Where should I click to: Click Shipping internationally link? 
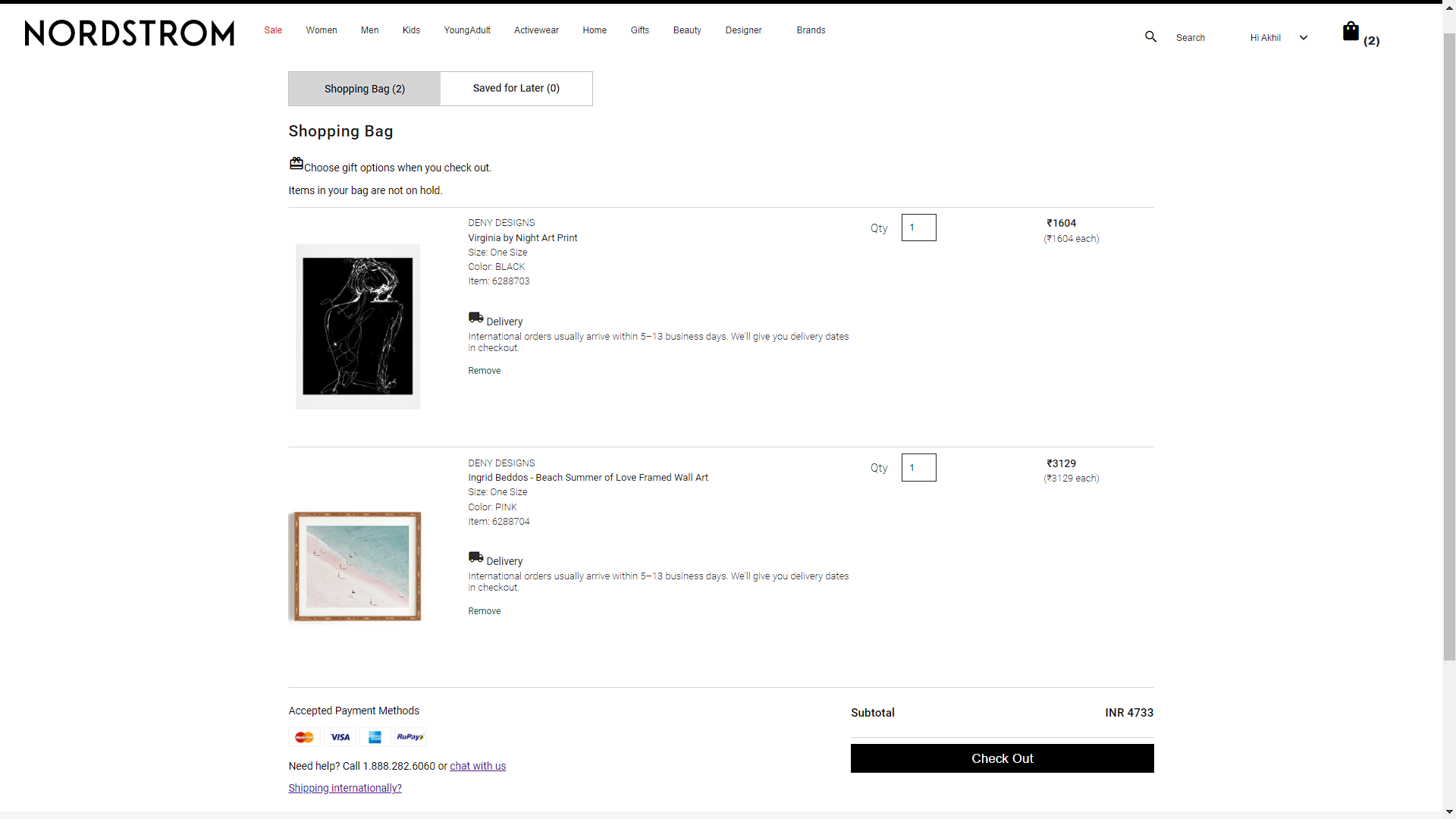pyautogui.click(x=345, y=788)
